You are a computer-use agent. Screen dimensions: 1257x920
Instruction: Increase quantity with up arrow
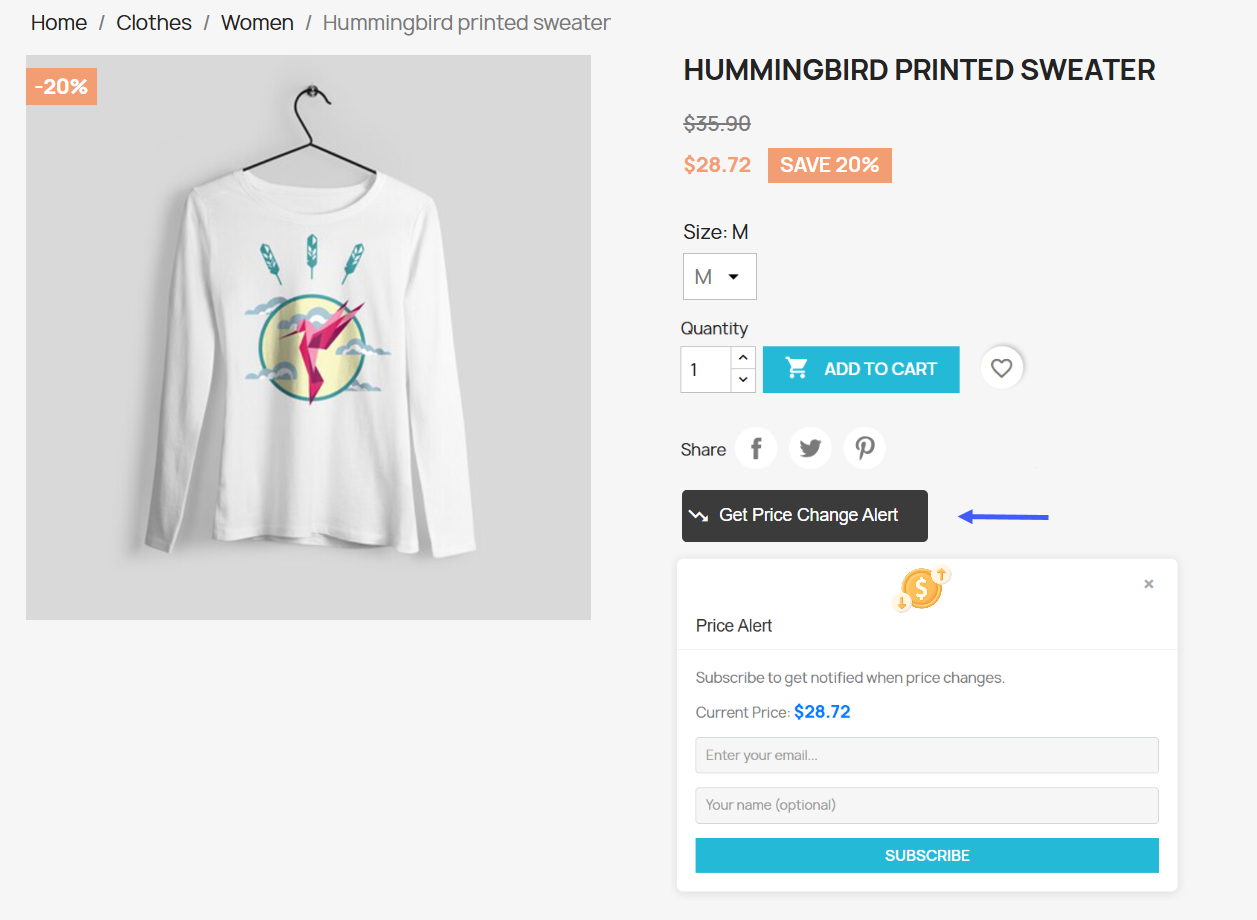pyautogui.click(x=743, y=358)
